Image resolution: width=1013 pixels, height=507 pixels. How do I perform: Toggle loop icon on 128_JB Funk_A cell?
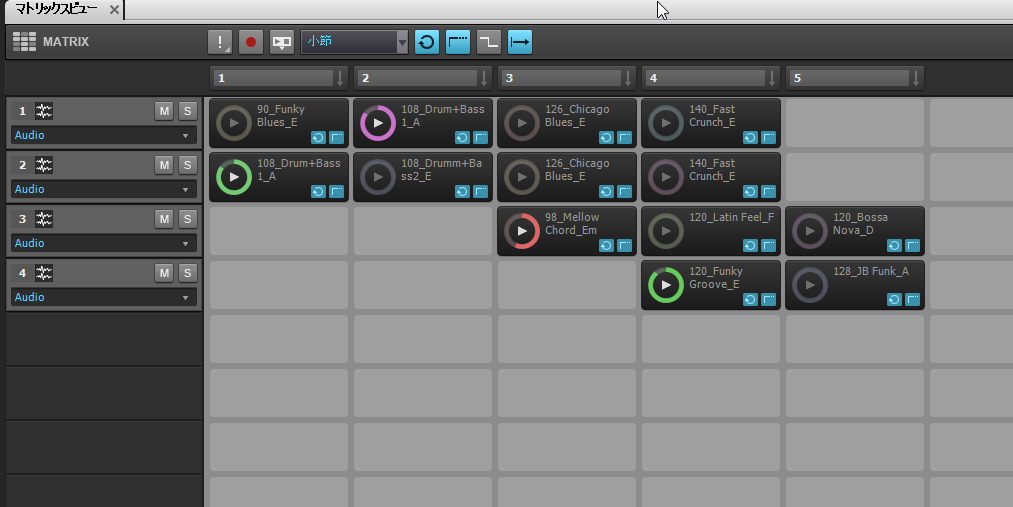pyautogui.click(x=894, y=299)
